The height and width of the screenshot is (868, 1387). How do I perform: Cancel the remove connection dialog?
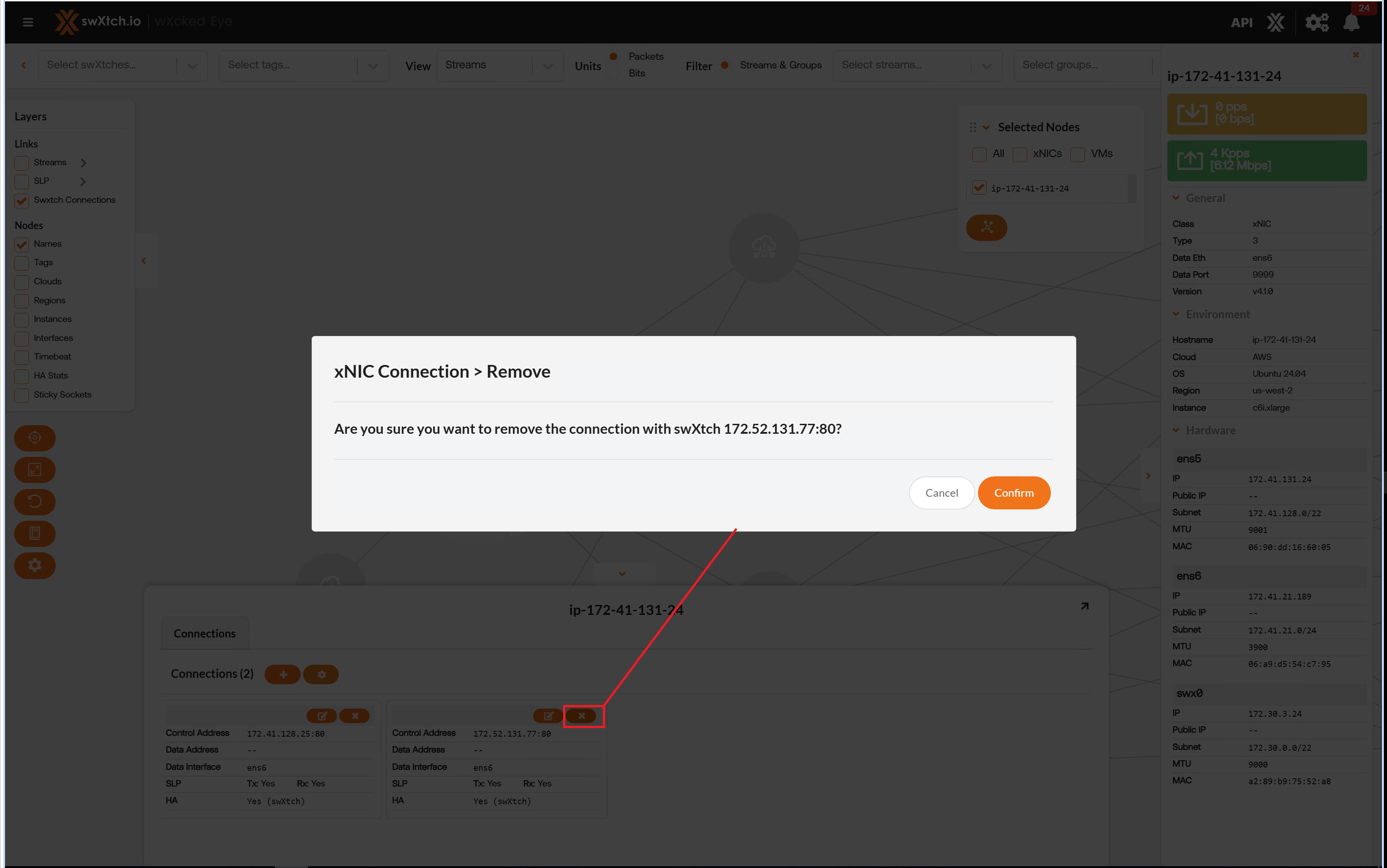pos(941,493)
